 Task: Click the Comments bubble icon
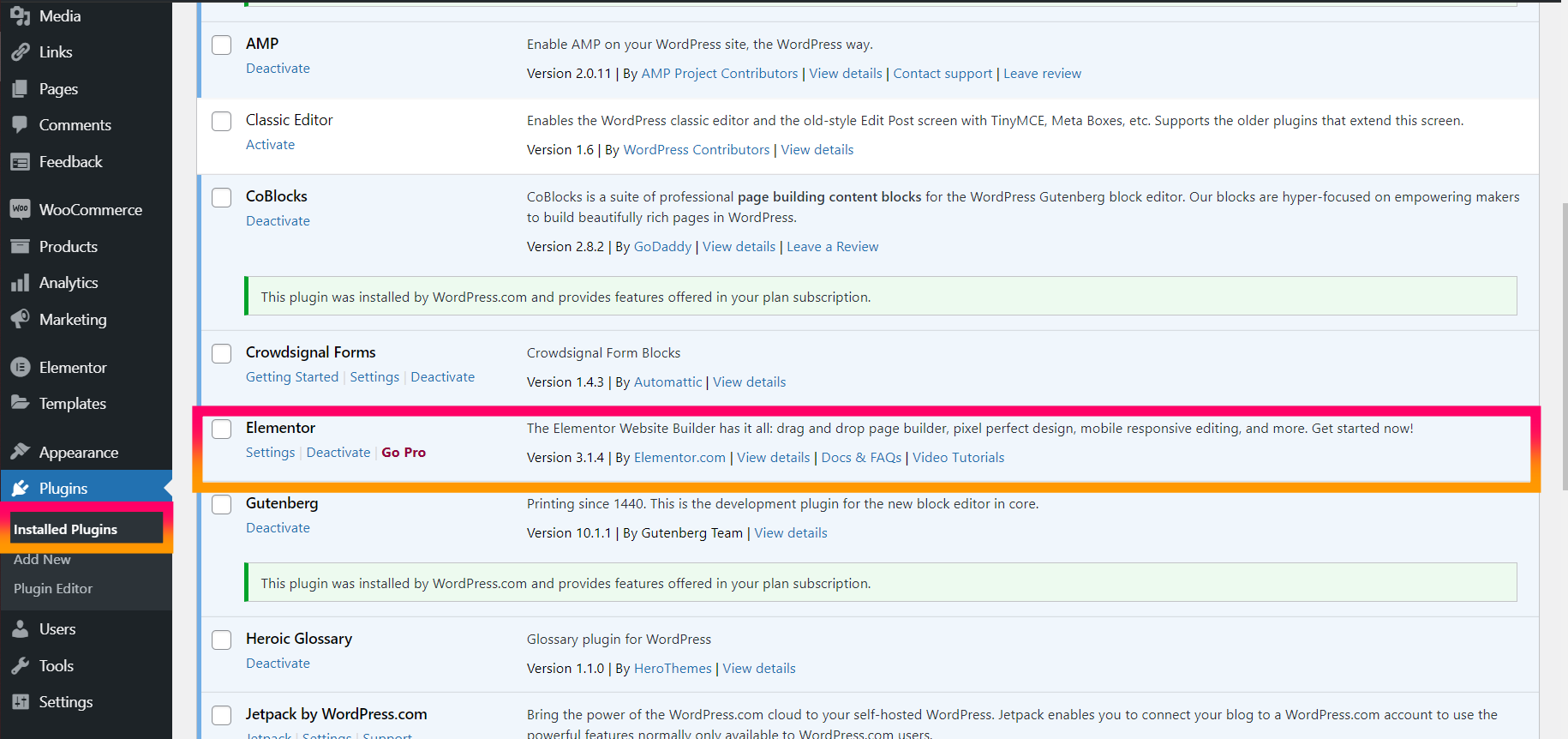pyautogui.click(x=21, y=124)
